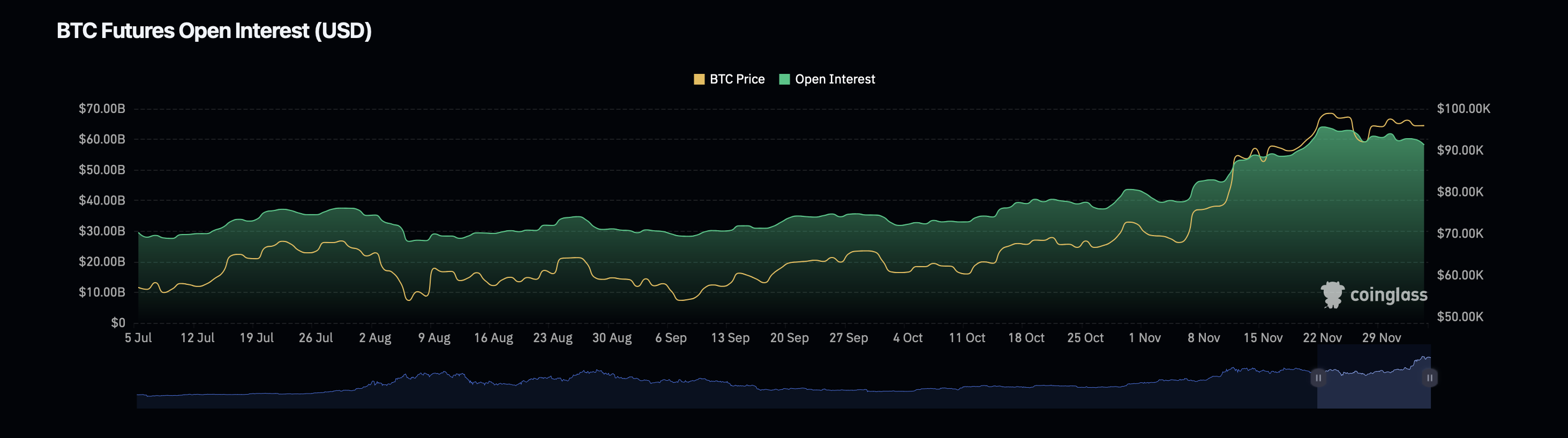The image size is (1568, 438).
Task: Click the 16 Aug date label
Action: 494,338
